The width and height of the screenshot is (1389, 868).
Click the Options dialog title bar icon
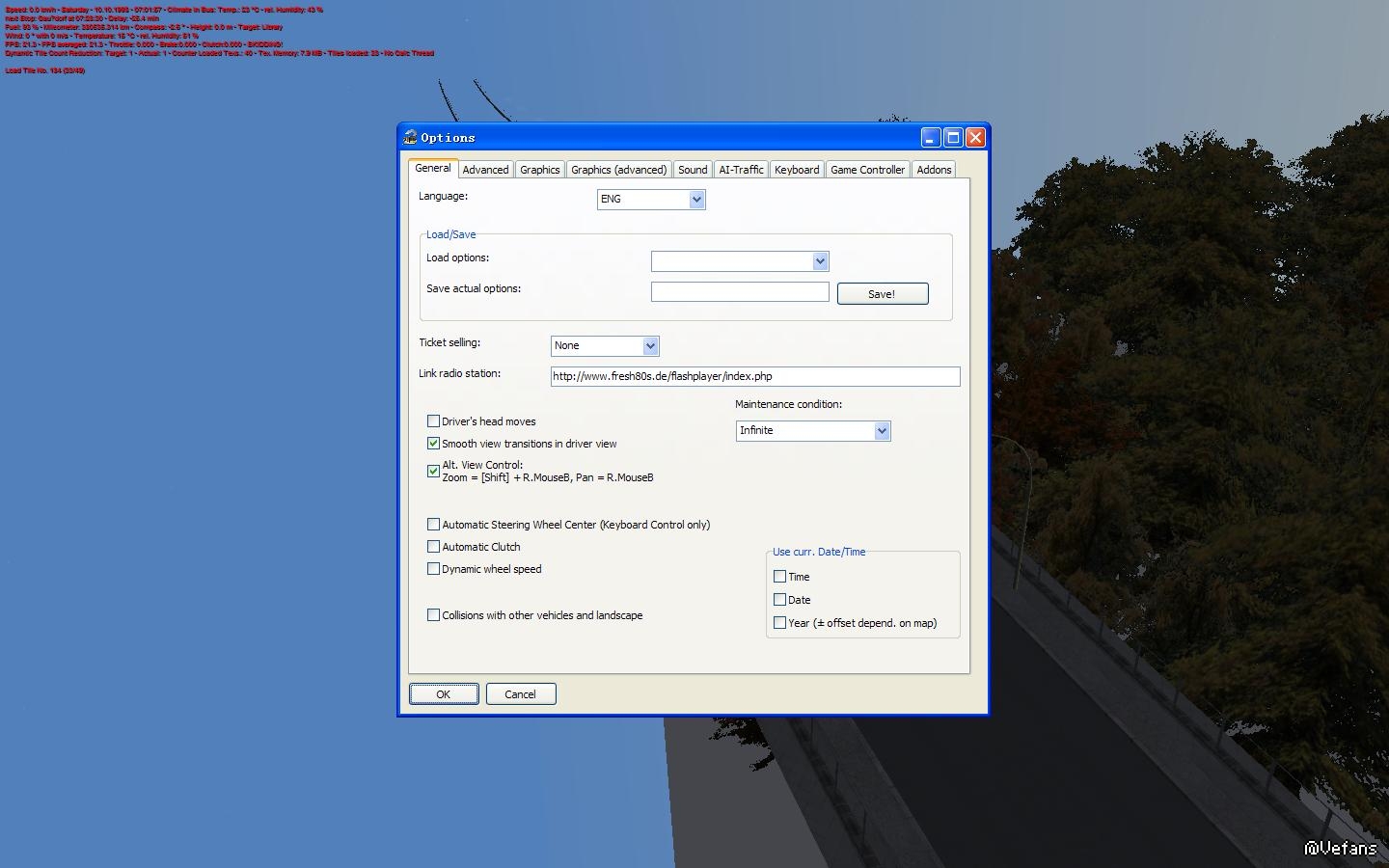pyautogui.click(x=410, y=137)
